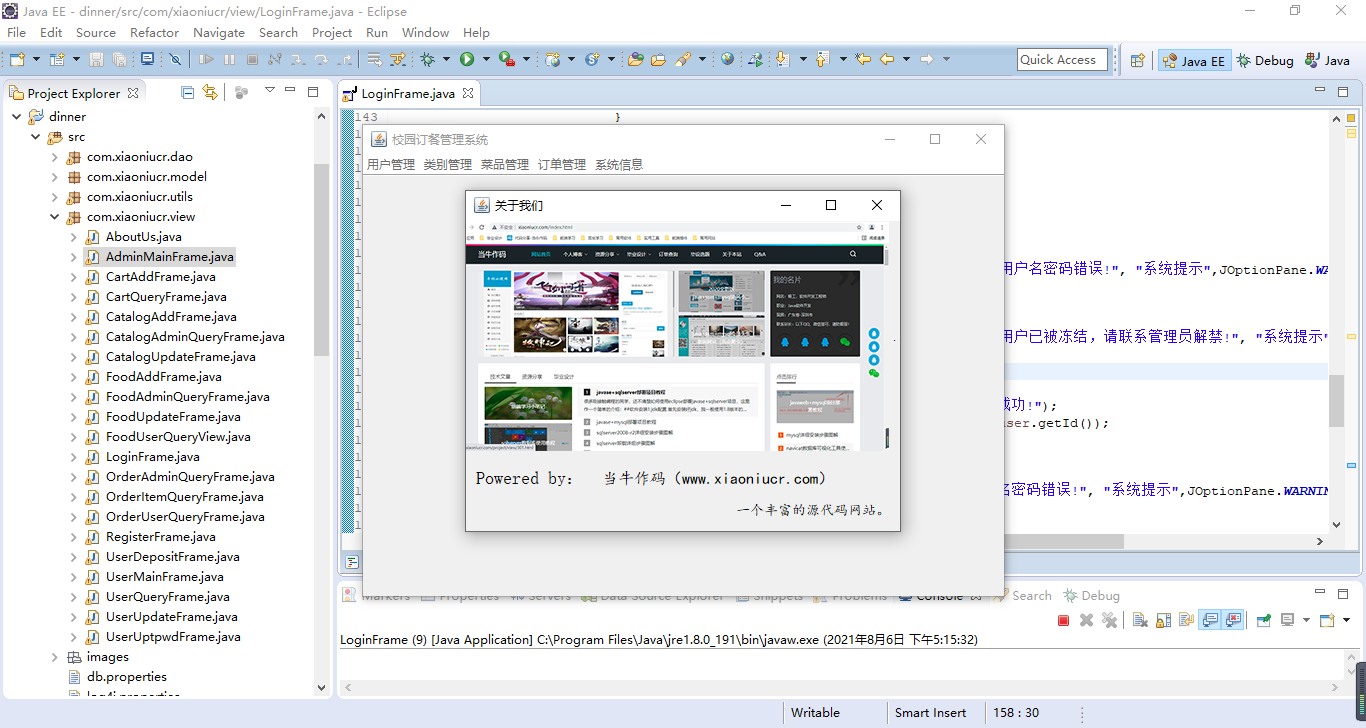This screenshot has height=728, width=1366.
Task: Select UserUptpwdFrame.java in Project Explorer
Action: [172, 637]
